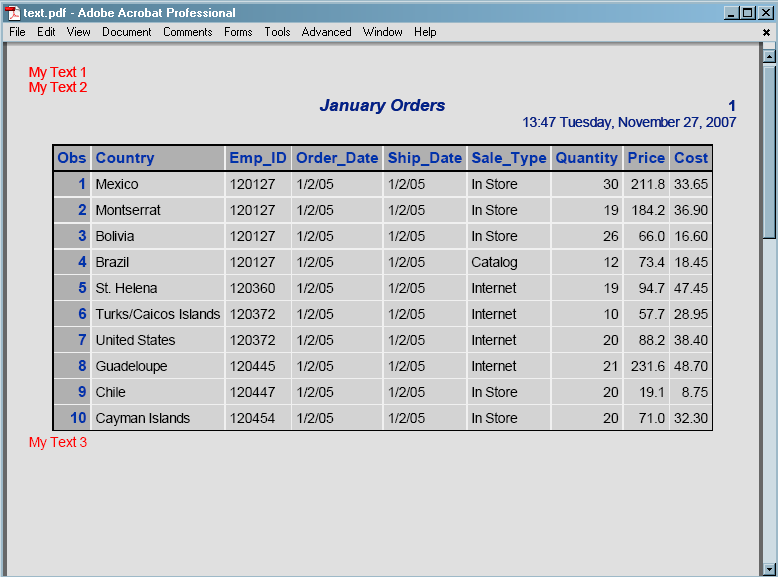Click the scroll up arrow
The height and width of the screenshot is (577, 778).
(769, 56)
